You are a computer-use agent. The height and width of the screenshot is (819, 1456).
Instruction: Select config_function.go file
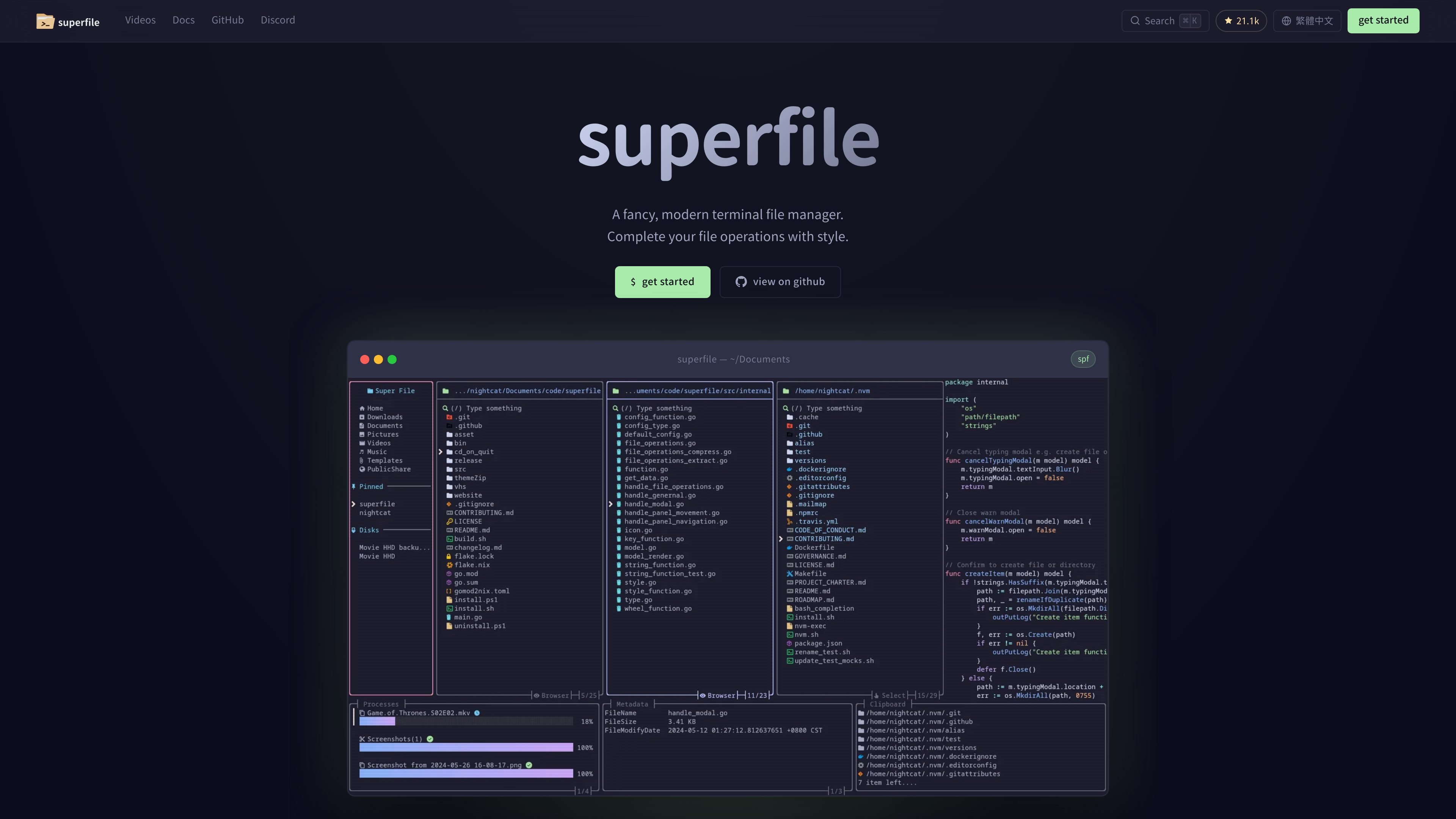click(660, 417)
